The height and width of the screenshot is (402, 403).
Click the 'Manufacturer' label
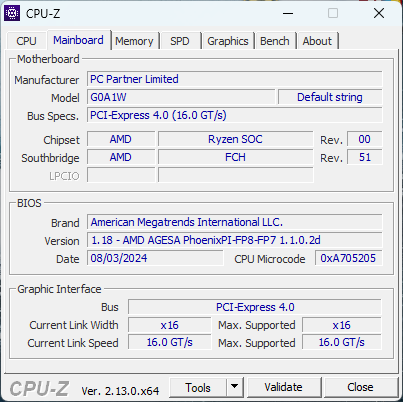(47, 80)
